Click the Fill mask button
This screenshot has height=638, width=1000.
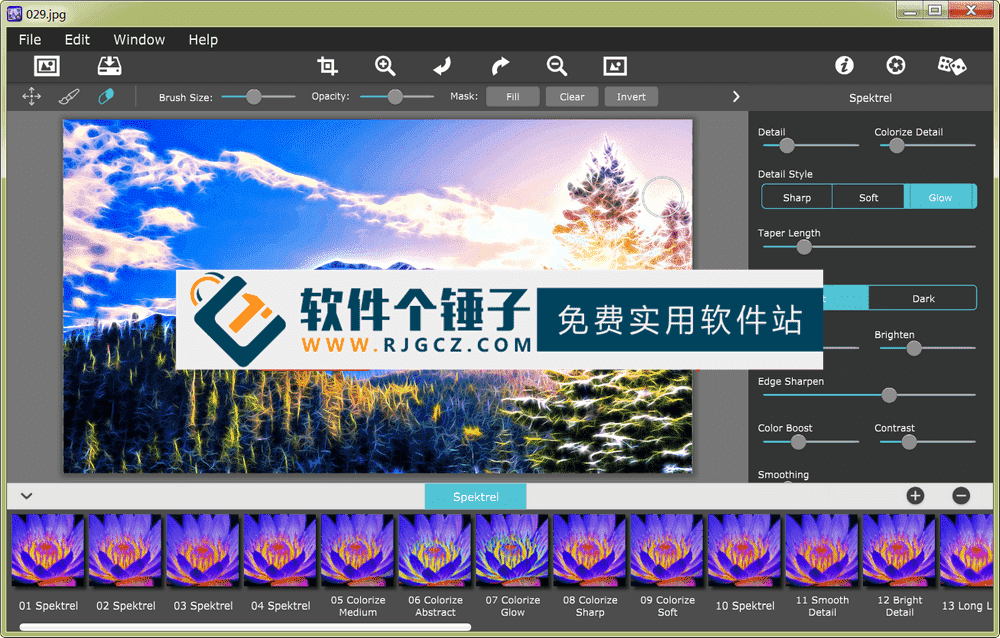512,97
